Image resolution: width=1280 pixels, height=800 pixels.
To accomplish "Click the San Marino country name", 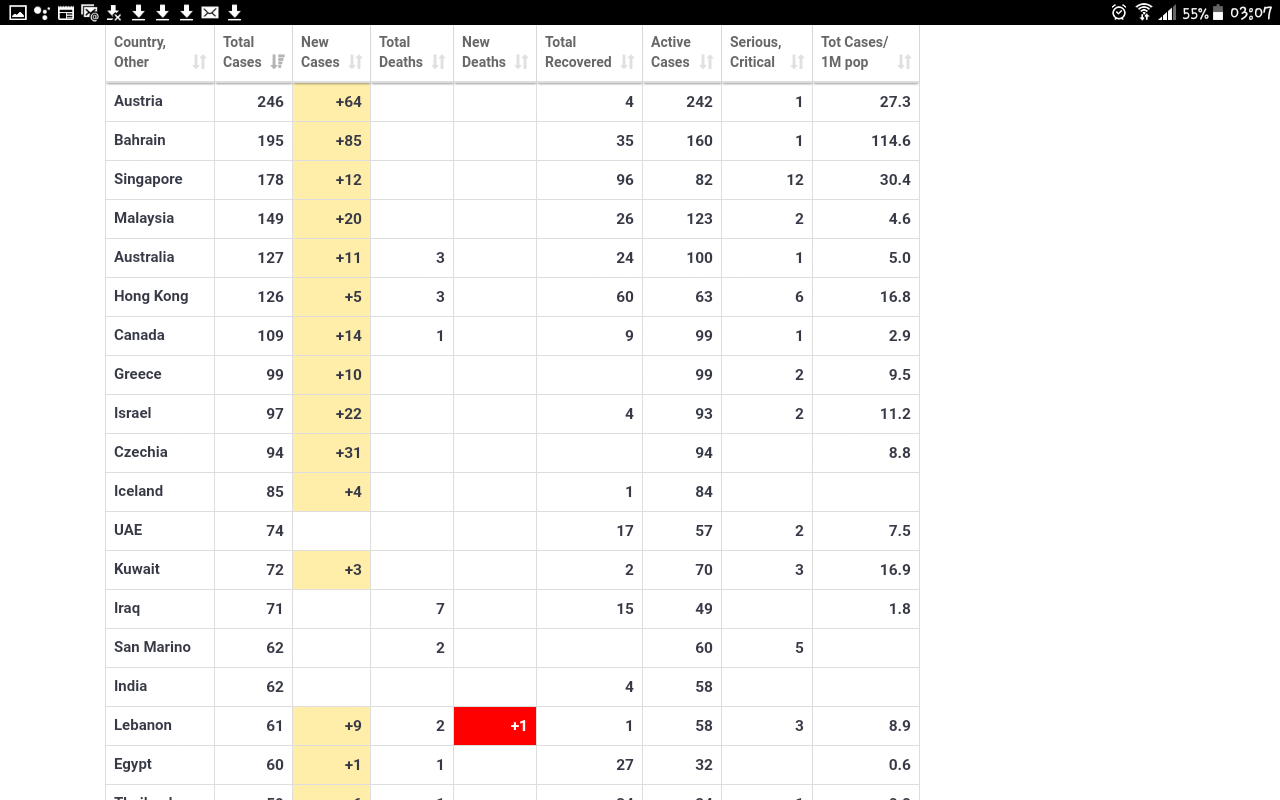I will [152, 647].
